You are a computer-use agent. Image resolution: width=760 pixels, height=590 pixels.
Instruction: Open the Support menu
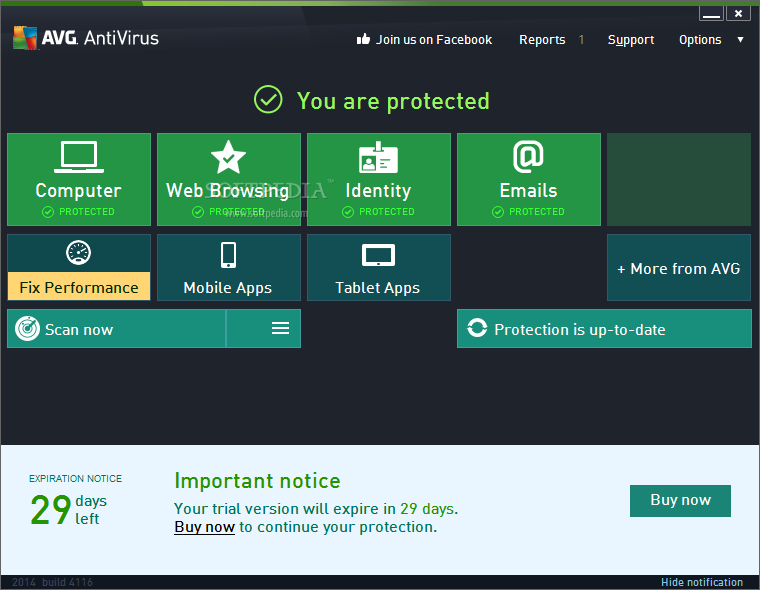[x=631, y=40]
